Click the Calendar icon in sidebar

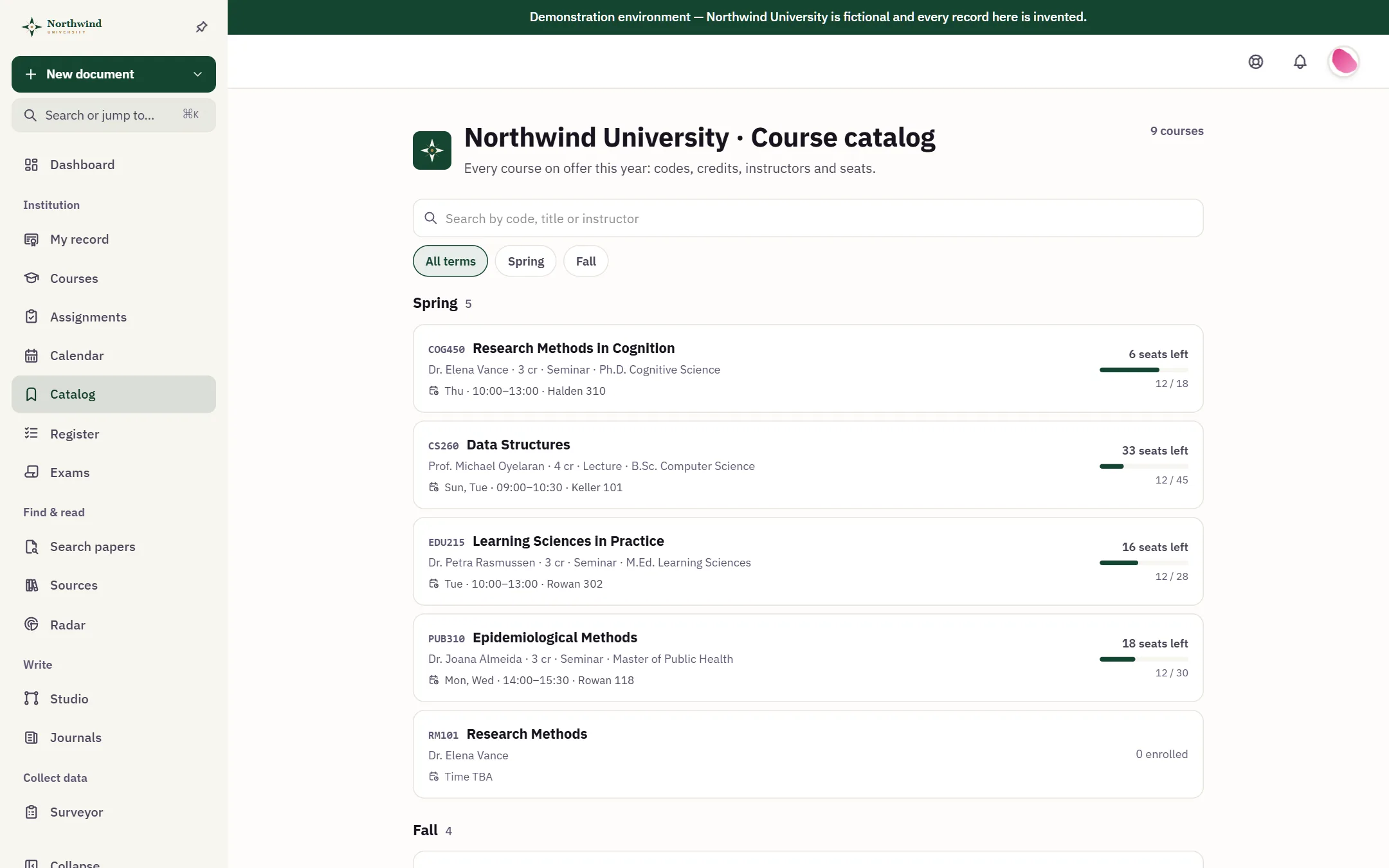coord(32,356)
